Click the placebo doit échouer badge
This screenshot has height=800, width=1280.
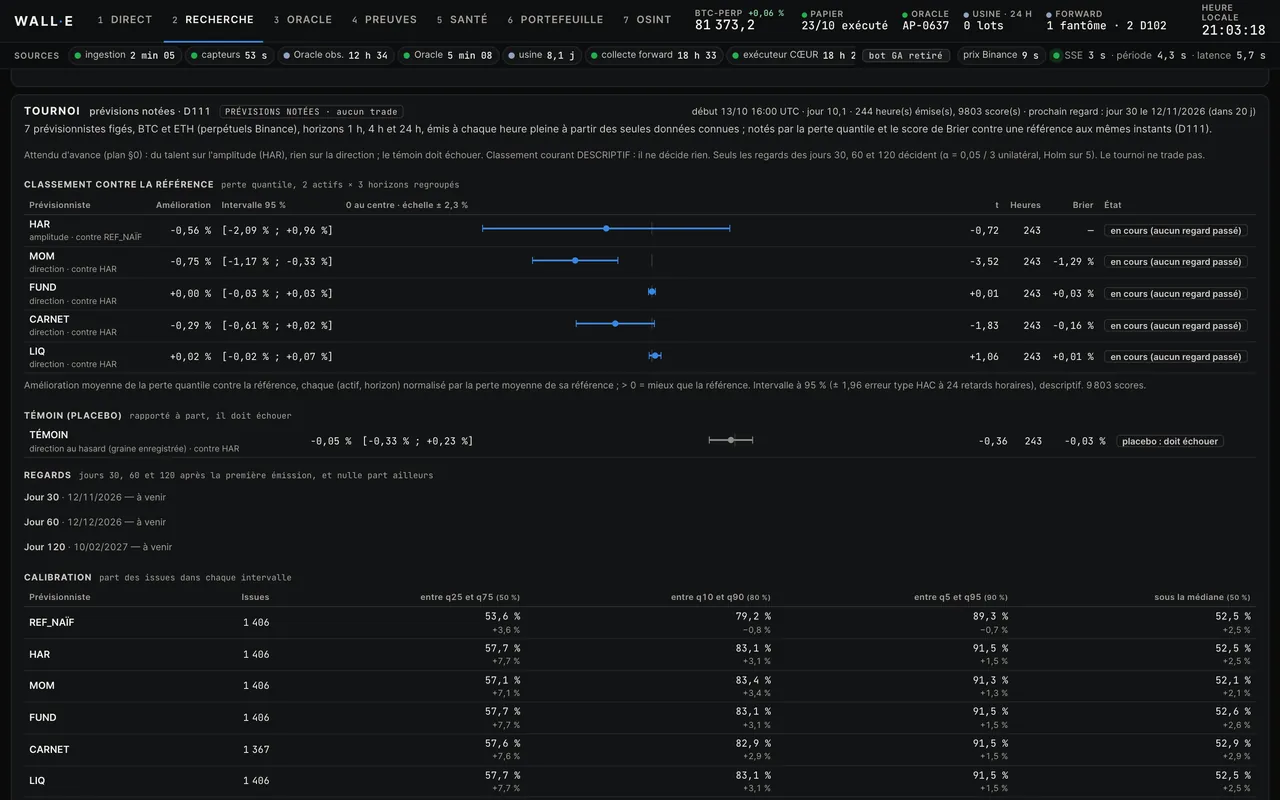pos(1170,441)
